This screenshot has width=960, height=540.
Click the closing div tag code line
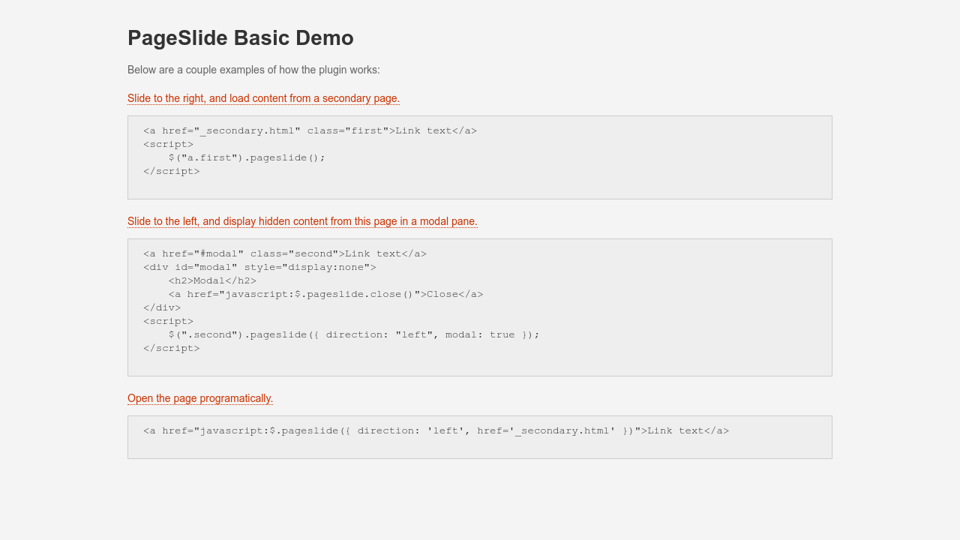[x=161, y=308]
